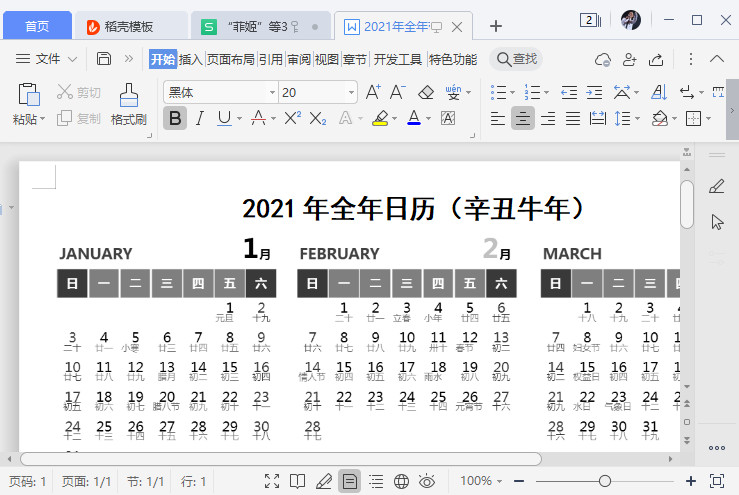Click the user profile avatar
Viewport: 739px width, 495px height.
[631, 20]
